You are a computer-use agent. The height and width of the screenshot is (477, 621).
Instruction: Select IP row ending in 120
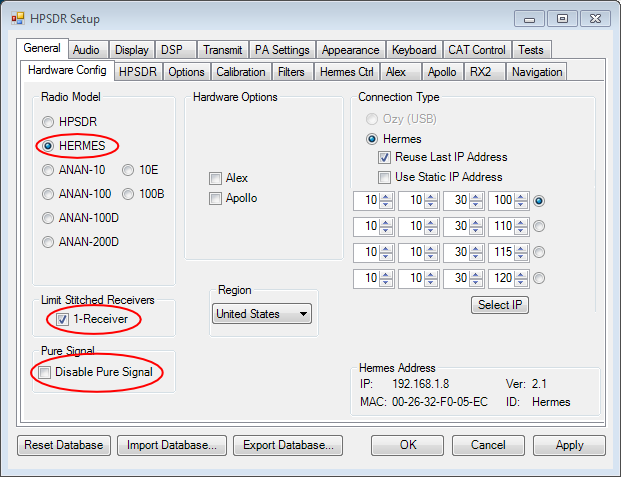point(539,278)
